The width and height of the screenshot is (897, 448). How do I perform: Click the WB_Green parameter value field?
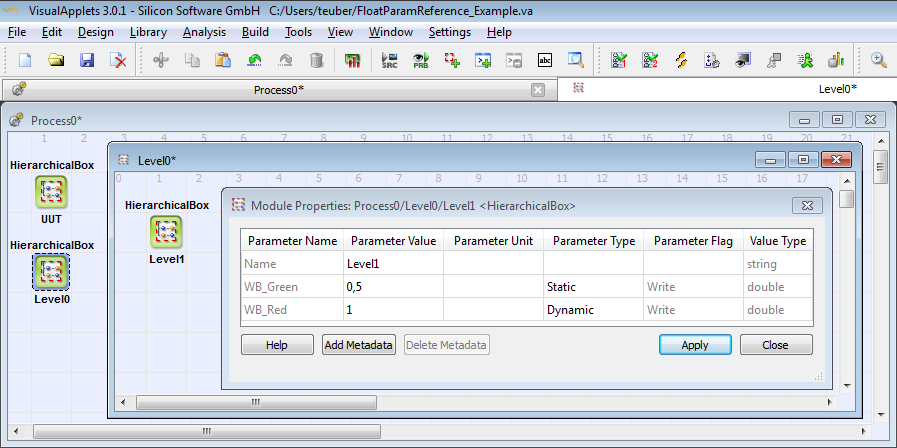click(x=392, y=287)
